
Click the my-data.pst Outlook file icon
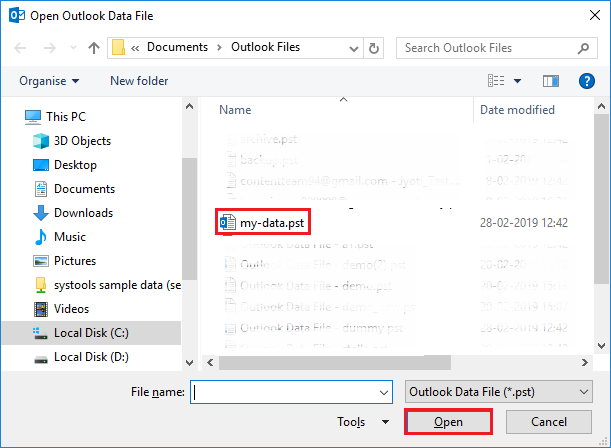[228, 222]
